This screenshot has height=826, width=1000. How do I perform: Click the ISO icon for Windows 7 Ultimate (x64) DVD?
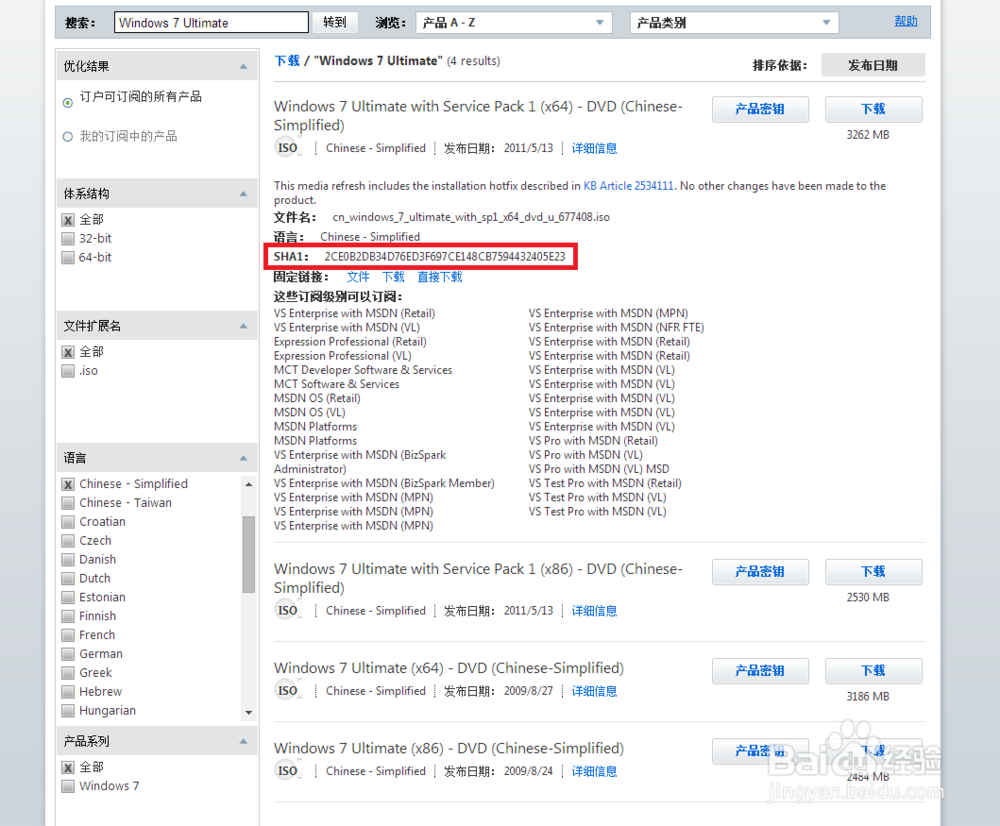[287, 691]
